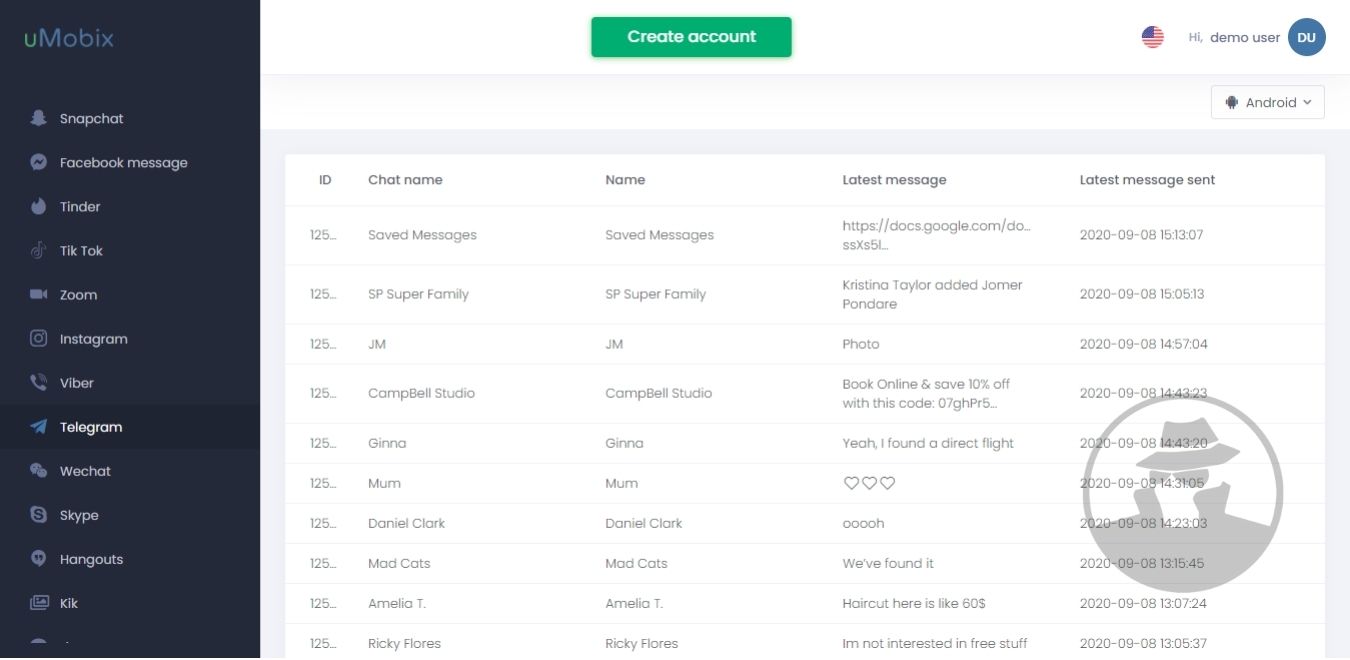The height and width of the screenshot is (660, 1350).
Task: Open Hangouts from the sidebar menu
Action: coord(91,559)
